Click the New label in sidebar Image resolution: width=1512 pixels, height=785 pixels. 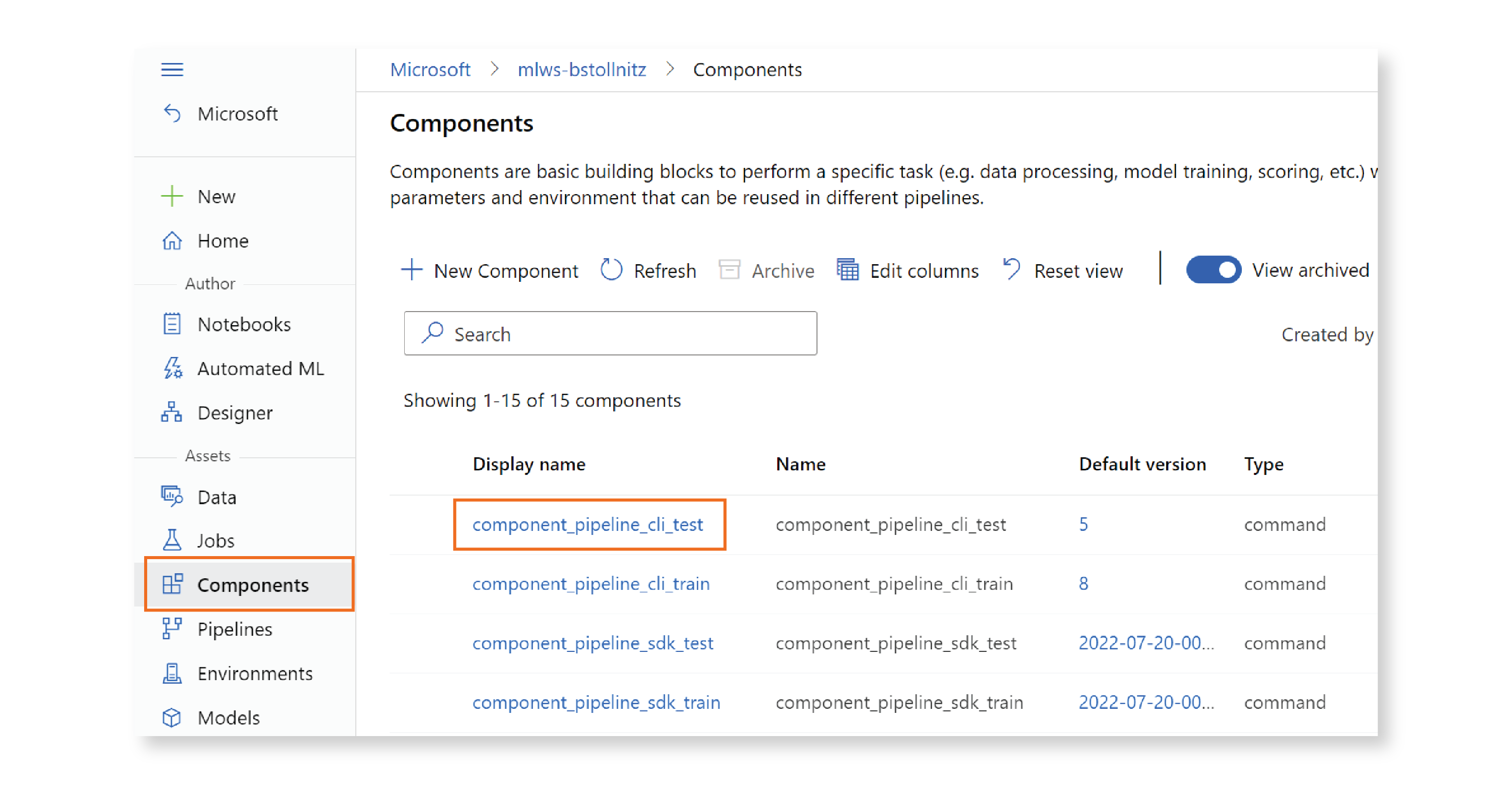pyautogui.click(x=216, y=196)
